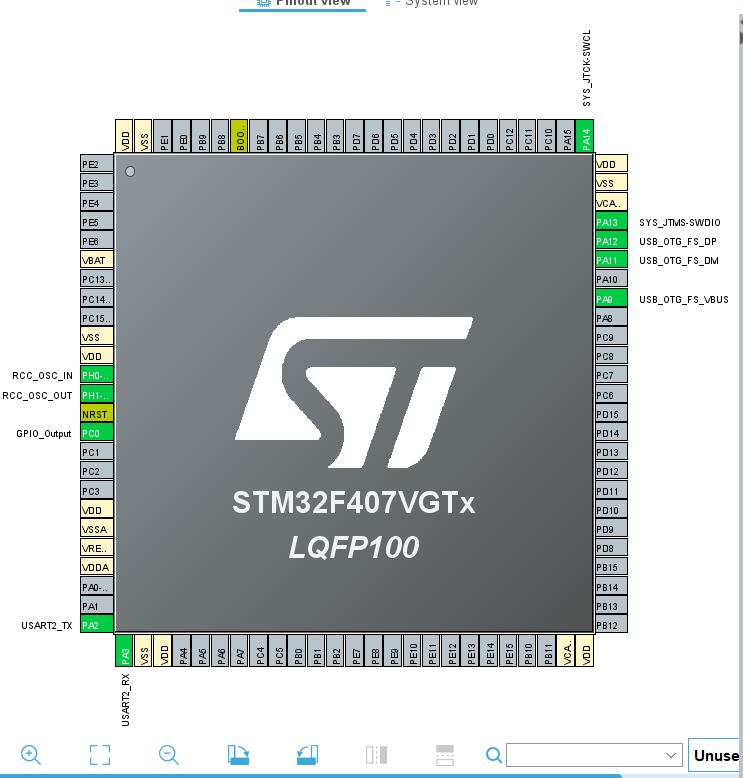The image size is (743, 778).
Task: Select pin PA12 labeled USB_OTG_FS_DP
Action: [611, 241]
